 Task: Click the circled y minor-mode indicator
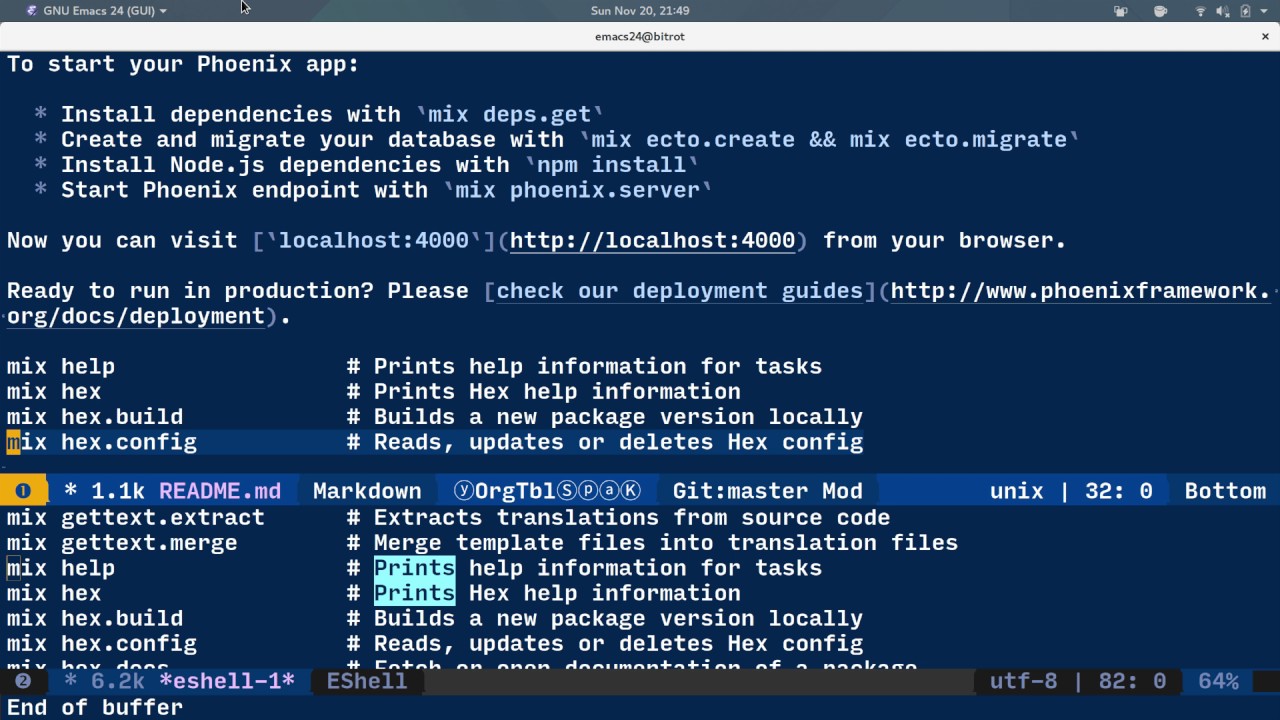pyautogui.click(x=463, y=491)
